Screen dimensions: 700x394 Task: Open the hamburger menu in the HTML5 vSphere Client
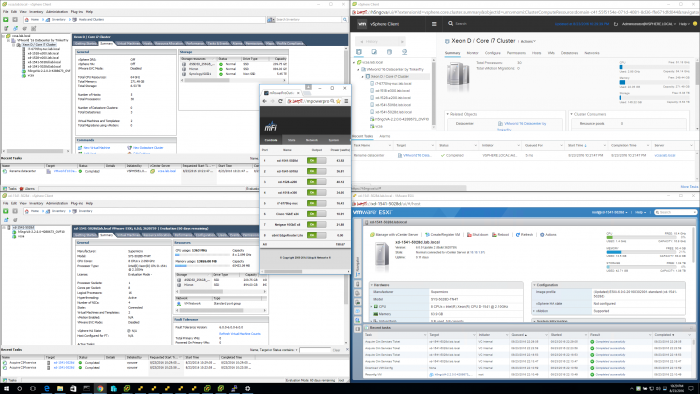434,24
